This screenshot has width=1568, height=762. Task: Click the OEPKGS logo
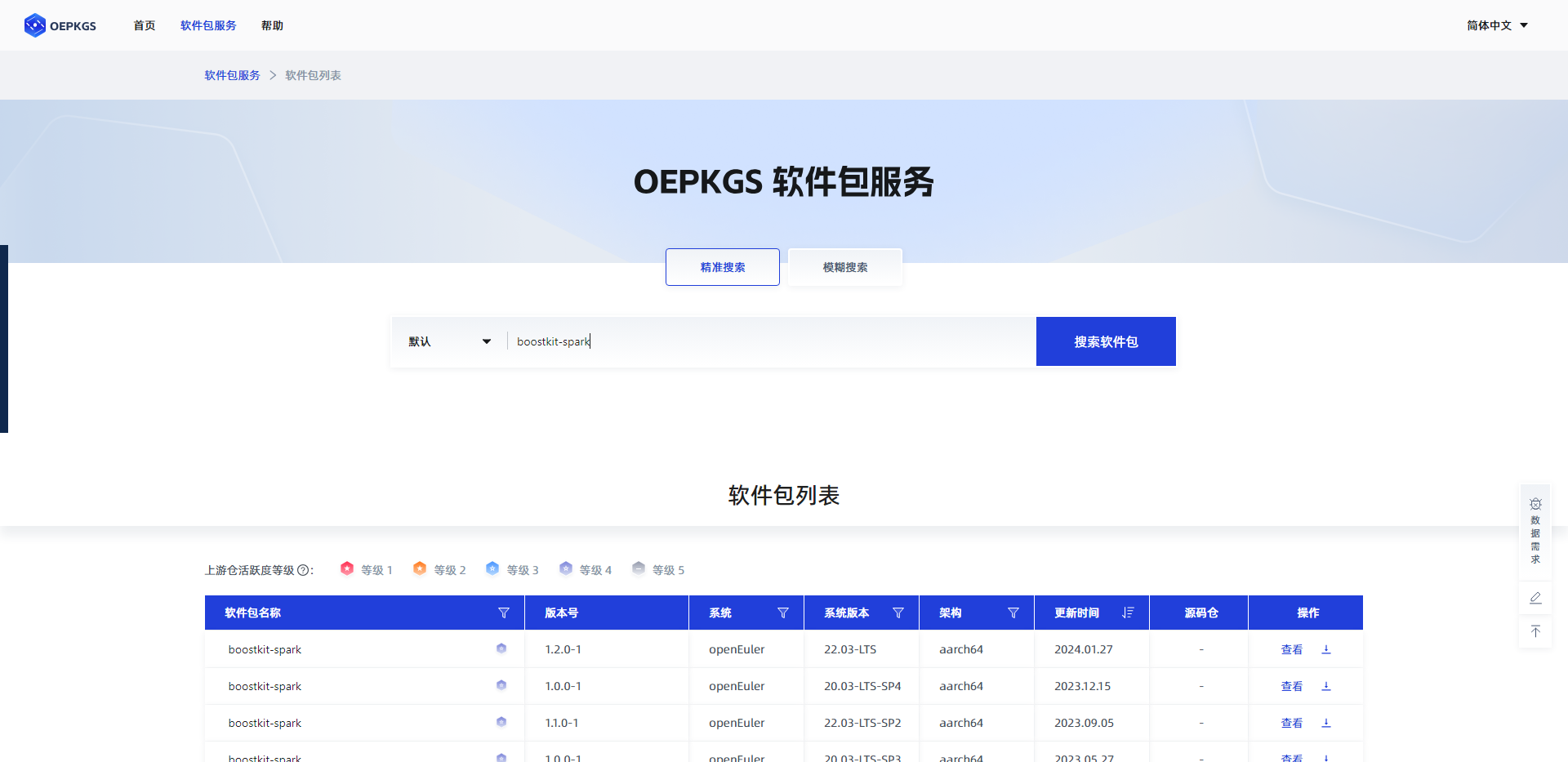(x=60, y=25)
